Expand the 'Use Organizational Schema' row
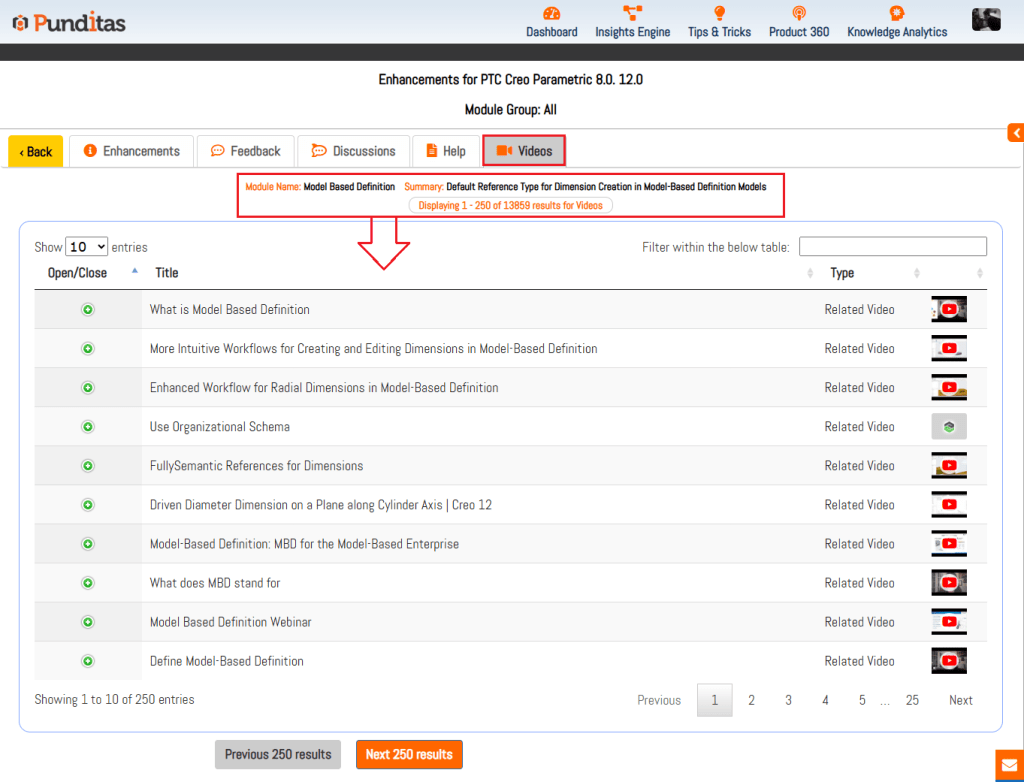 [88, 427]
